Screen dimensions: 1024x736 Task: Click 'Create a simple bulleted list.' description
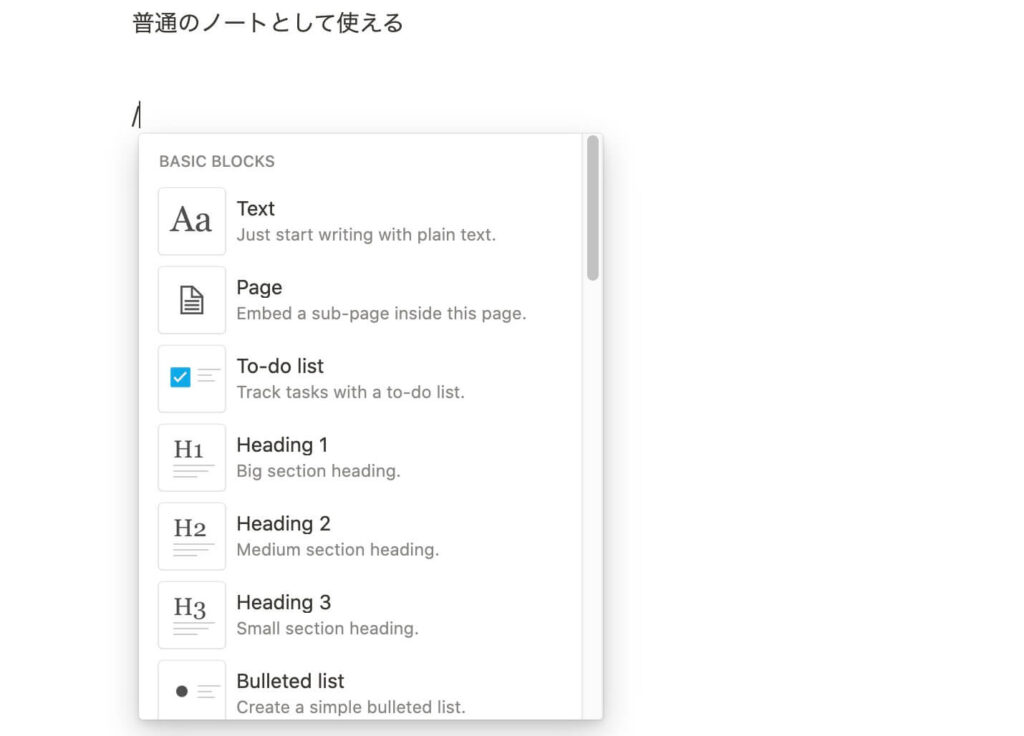351,707
